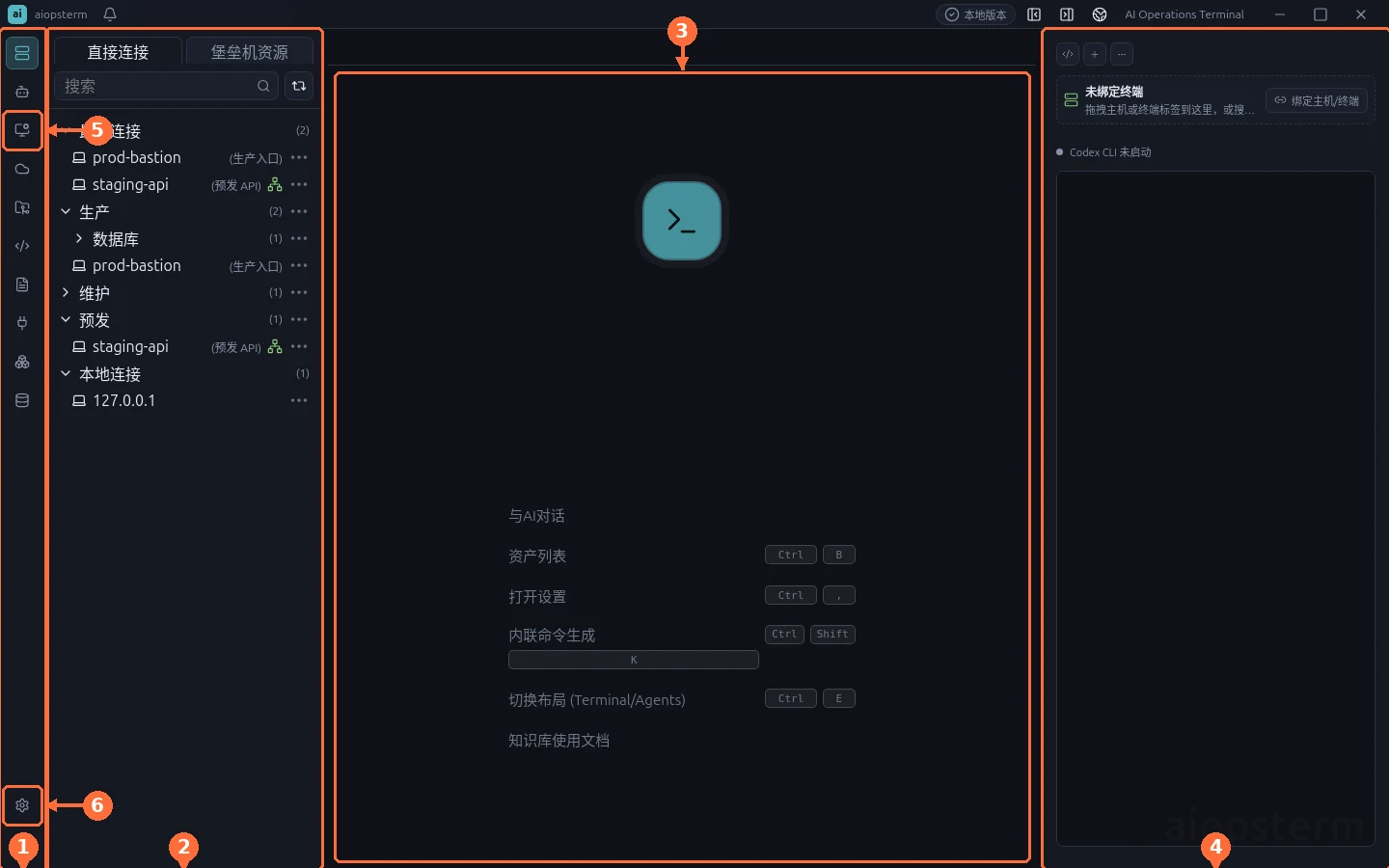Open the more menu for 维护 group
This screenshot has width=1389, height=868.
299,292
